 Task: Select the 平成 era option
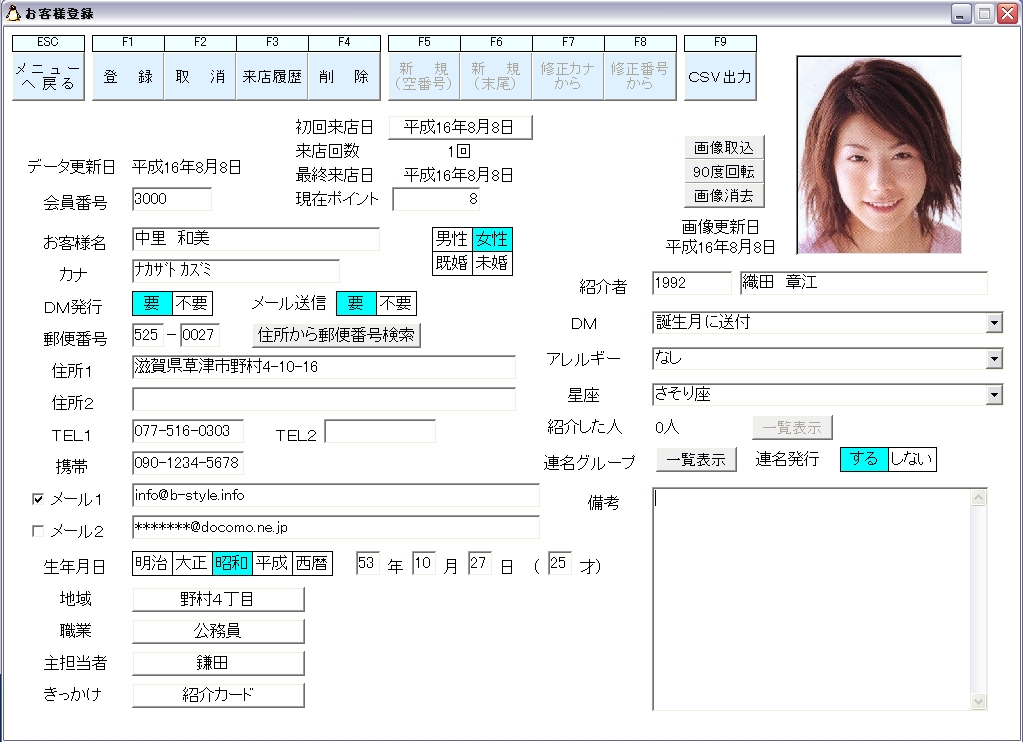click(x=271, y=563)
